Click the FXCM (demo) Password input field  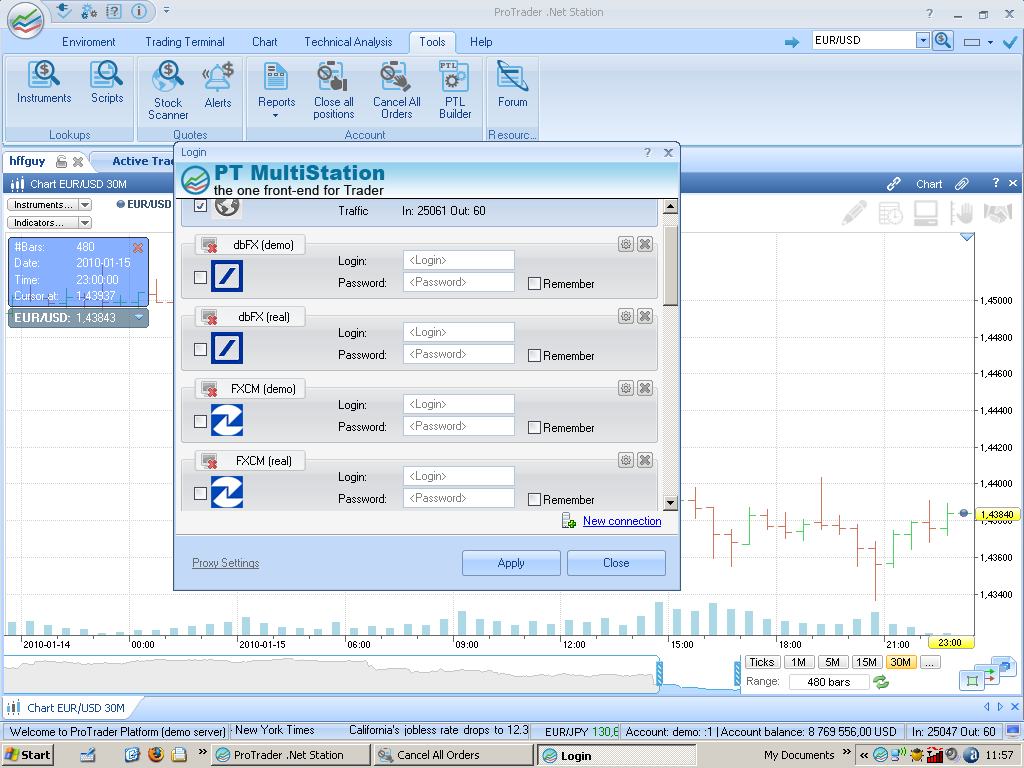458,426
